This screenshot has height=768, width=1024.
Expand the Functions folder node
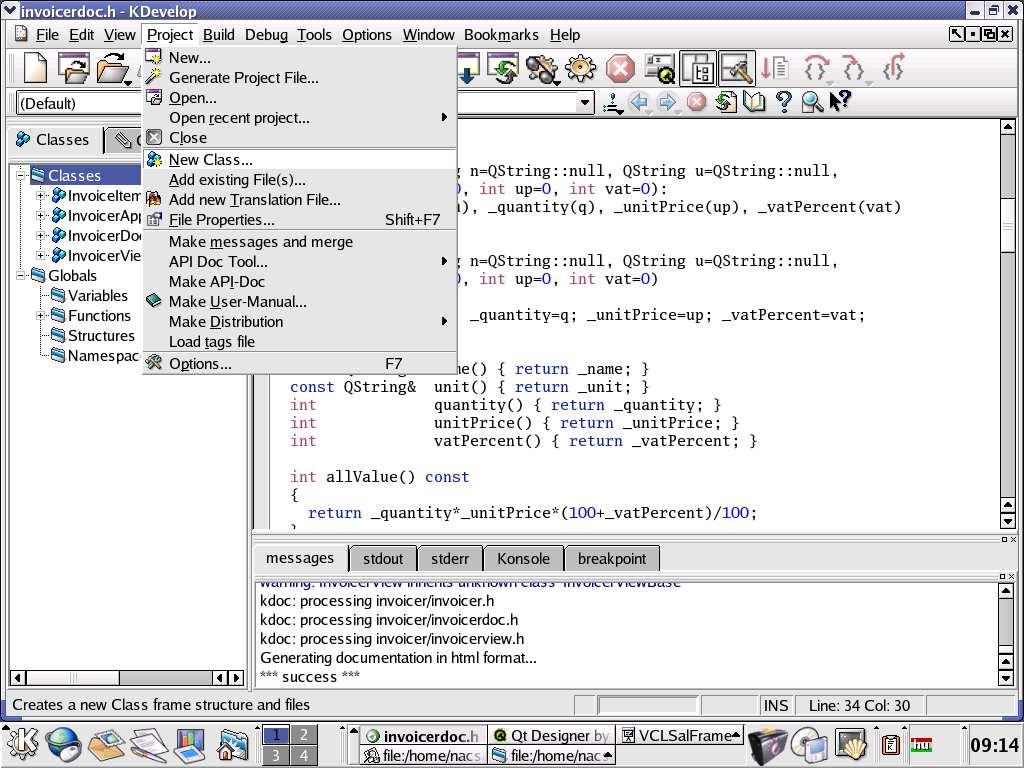40,315
